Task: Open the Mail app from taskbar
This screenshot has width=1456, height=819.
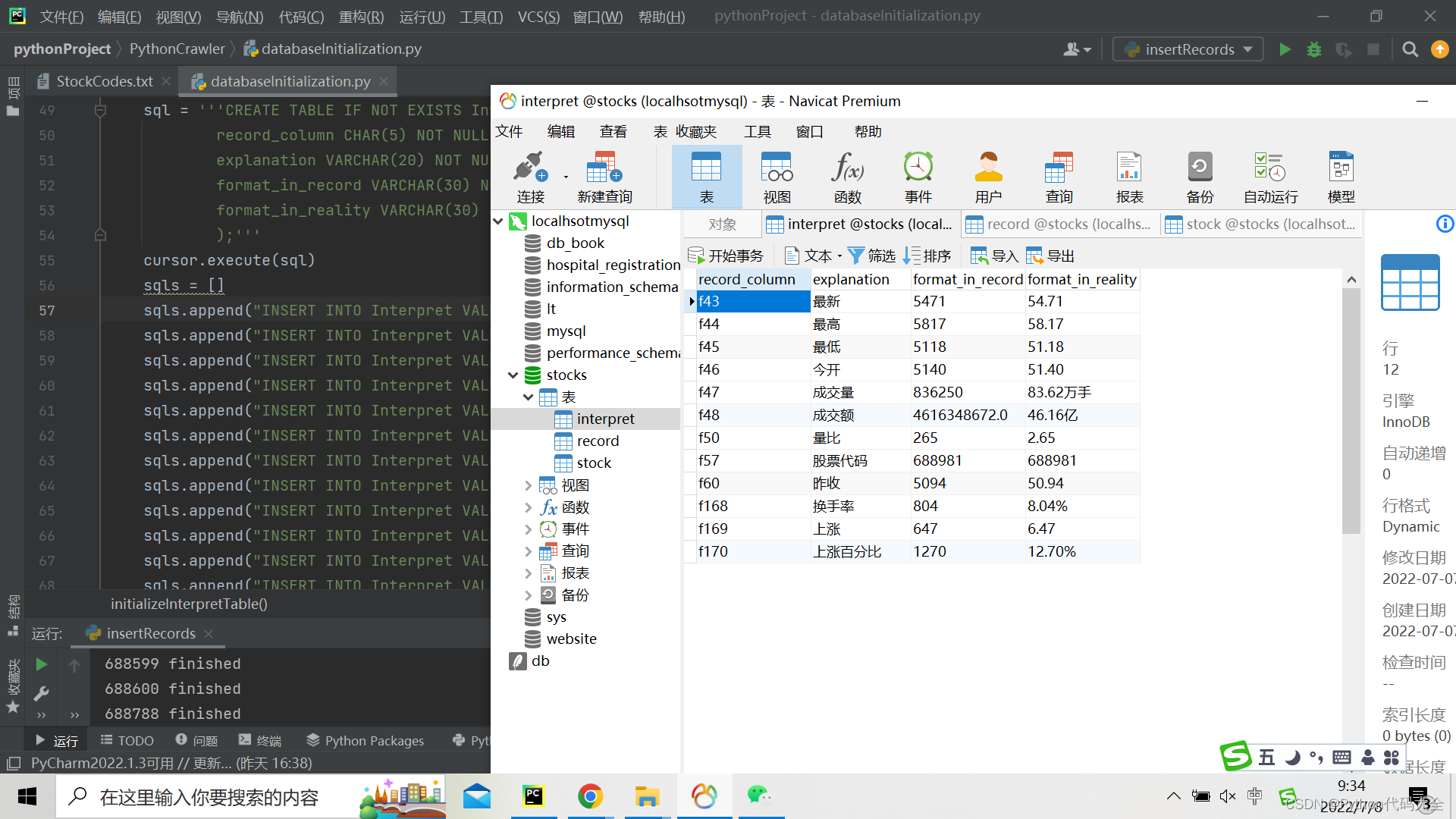Action: pyautogui.click(x=477, y=796)
